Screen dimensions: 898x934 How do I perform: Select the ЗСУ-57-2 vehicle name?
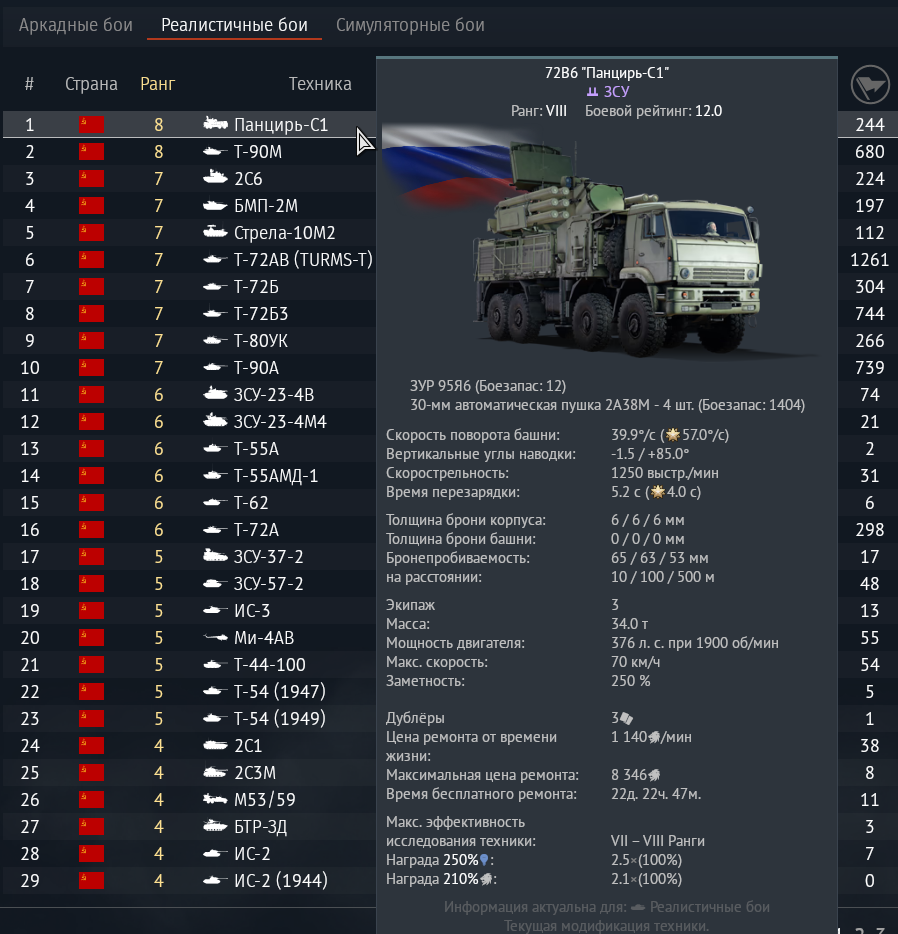(269, 584)
